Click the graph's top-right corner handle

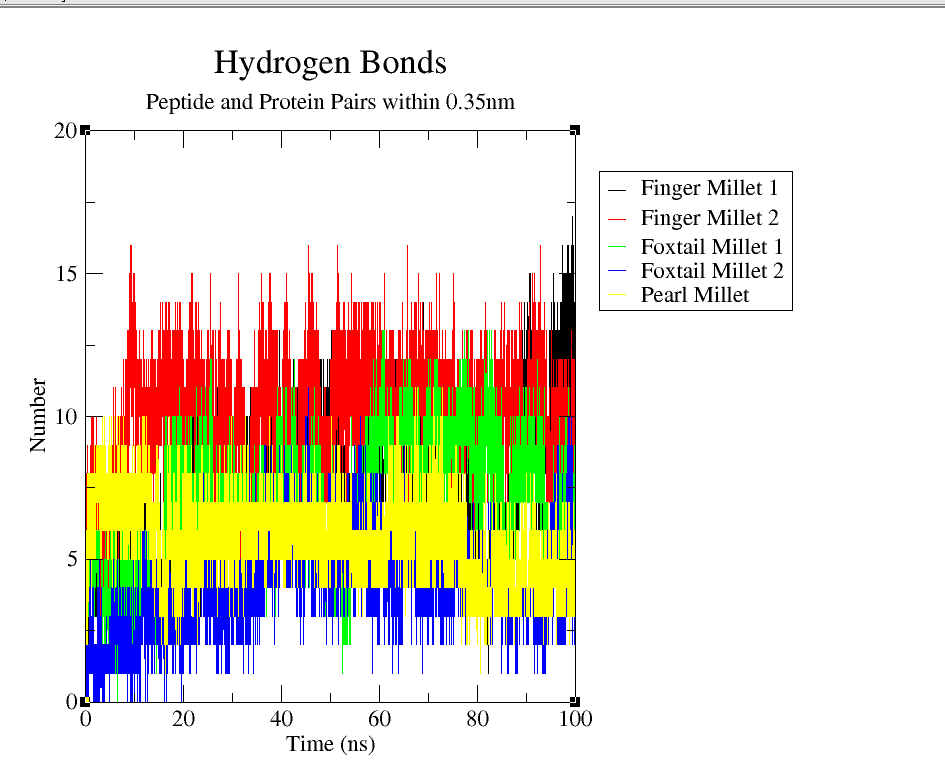575,130
